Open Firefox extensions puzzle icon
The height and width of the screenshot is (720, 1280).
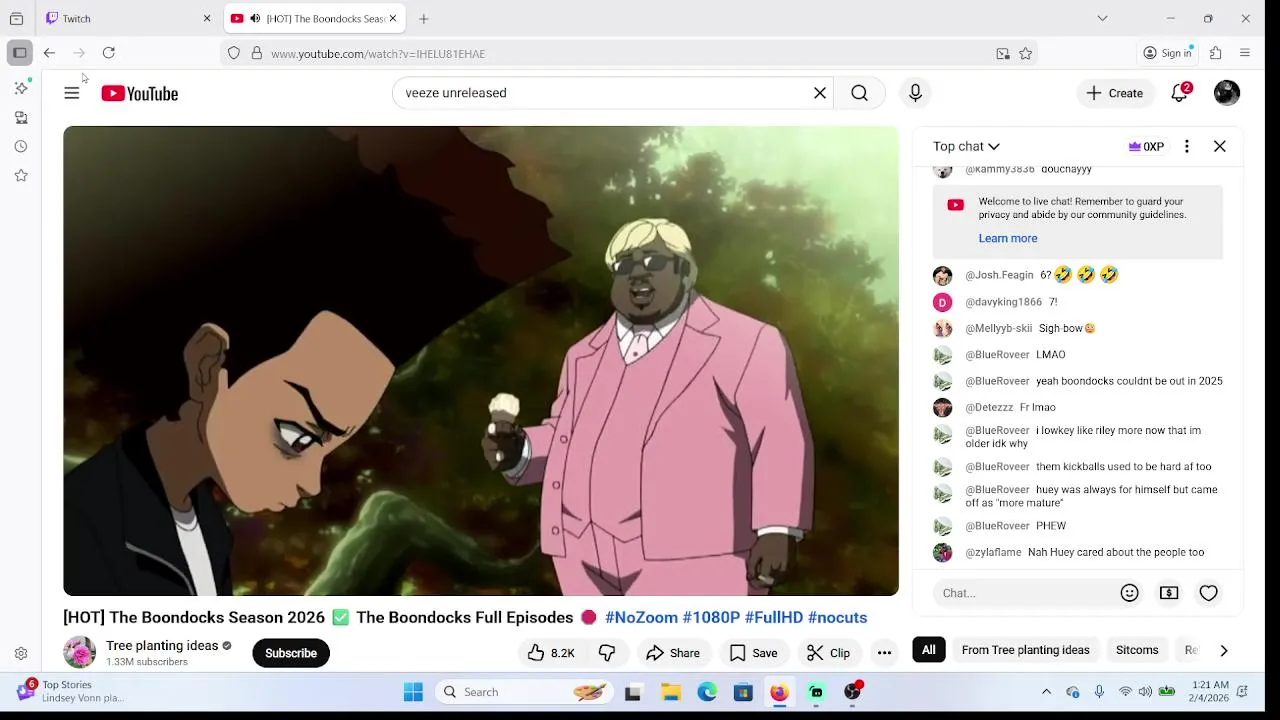(x=1216, y=53)
